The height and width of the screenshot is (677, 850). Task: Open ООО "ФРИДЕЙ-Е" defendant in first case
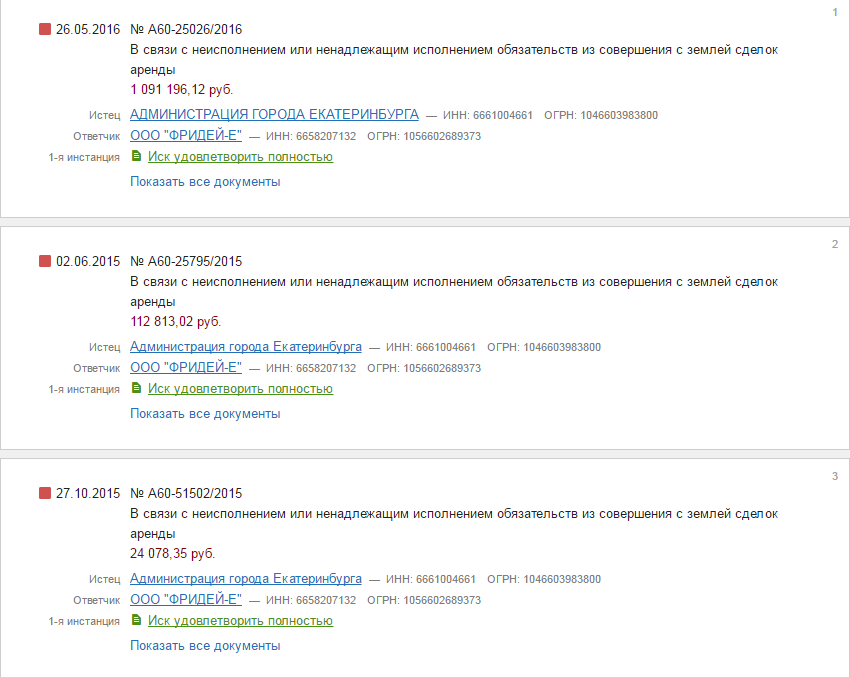[186, 136]
